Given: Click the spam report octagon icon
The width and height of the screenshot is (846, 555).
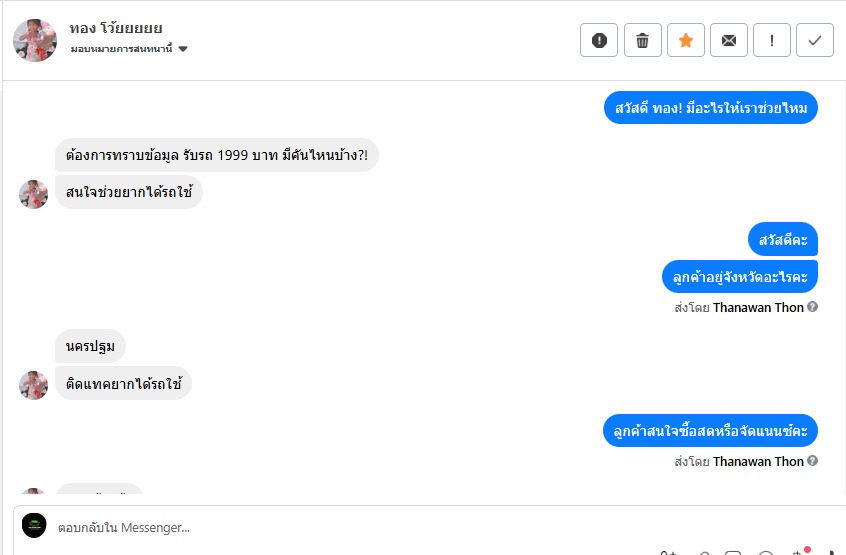Looking at the screenshot, I should tap(599, 40).
